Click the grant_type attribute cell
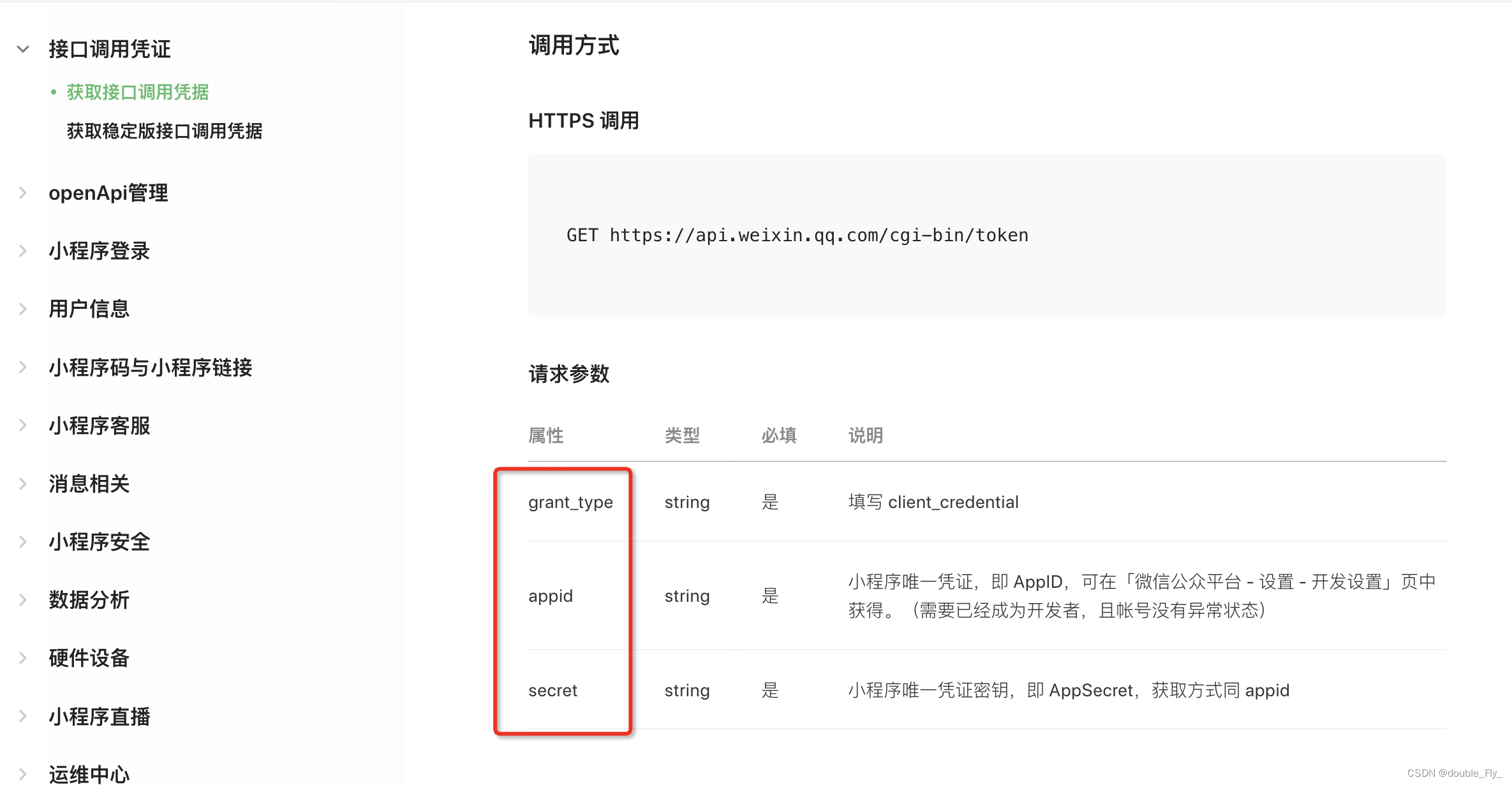Screen dimensions: 1512x785 (570, 502)
